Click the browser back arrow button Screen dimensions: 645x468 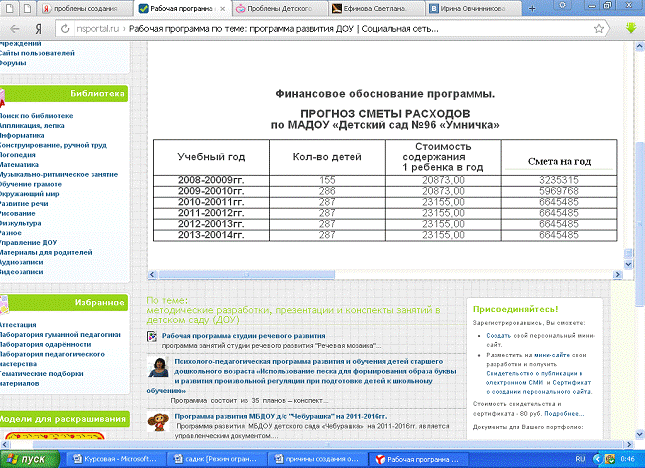click(12, 29)
